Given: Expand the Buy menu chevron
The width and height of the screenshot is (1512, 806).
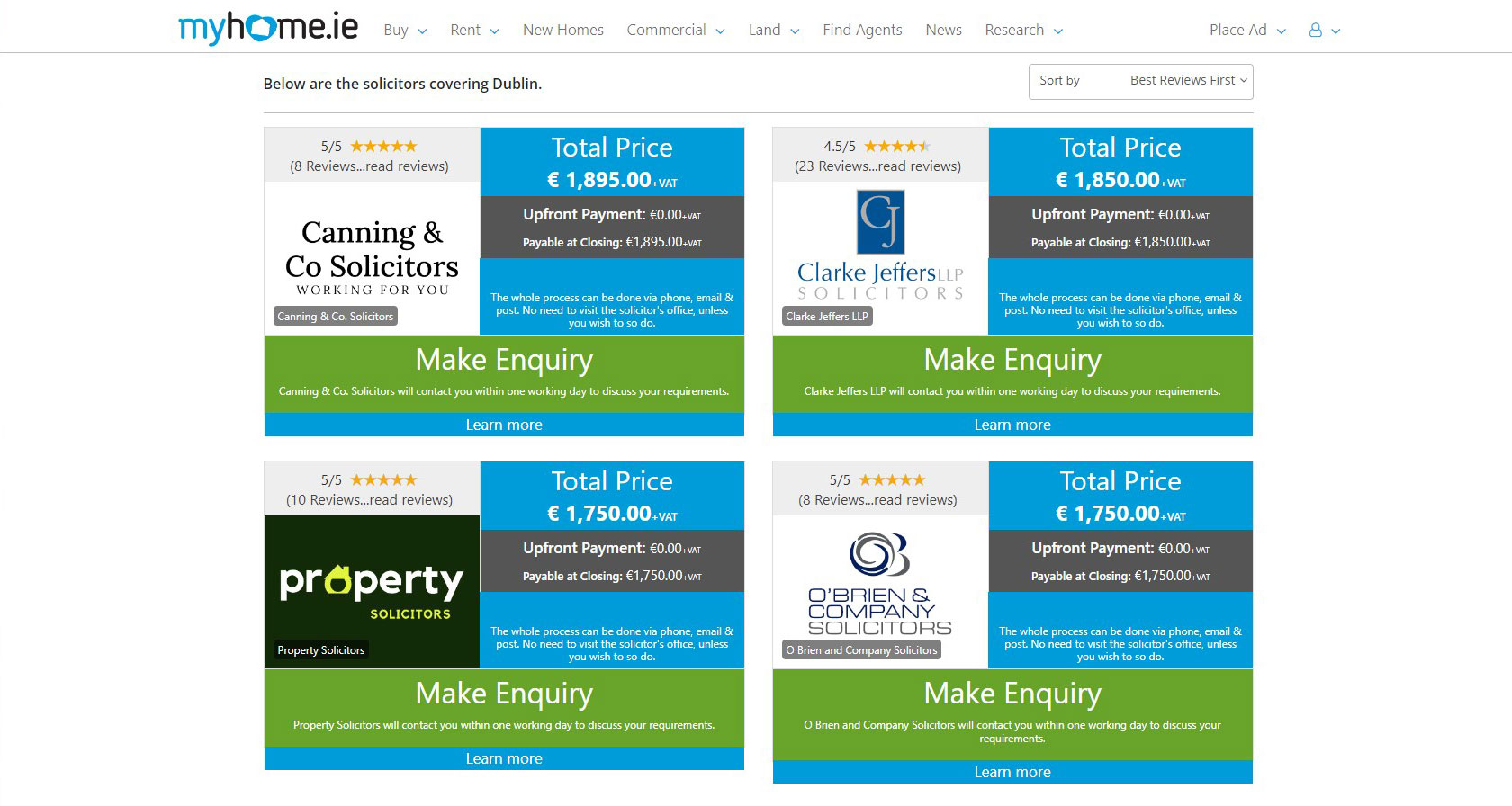Looking at the screenshot, I should [x=422, y=31].
